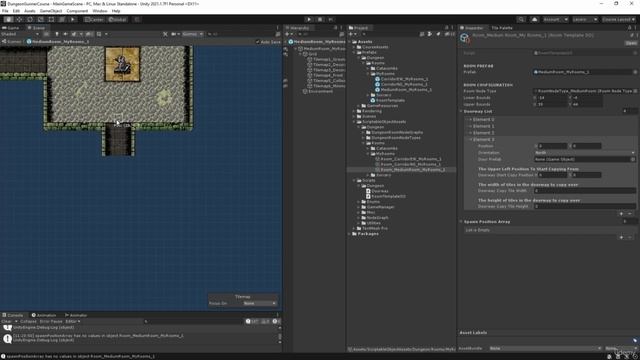Select the Rect transform tool
The width and height of the screenshot is (640, 360).
coord(51,19)
